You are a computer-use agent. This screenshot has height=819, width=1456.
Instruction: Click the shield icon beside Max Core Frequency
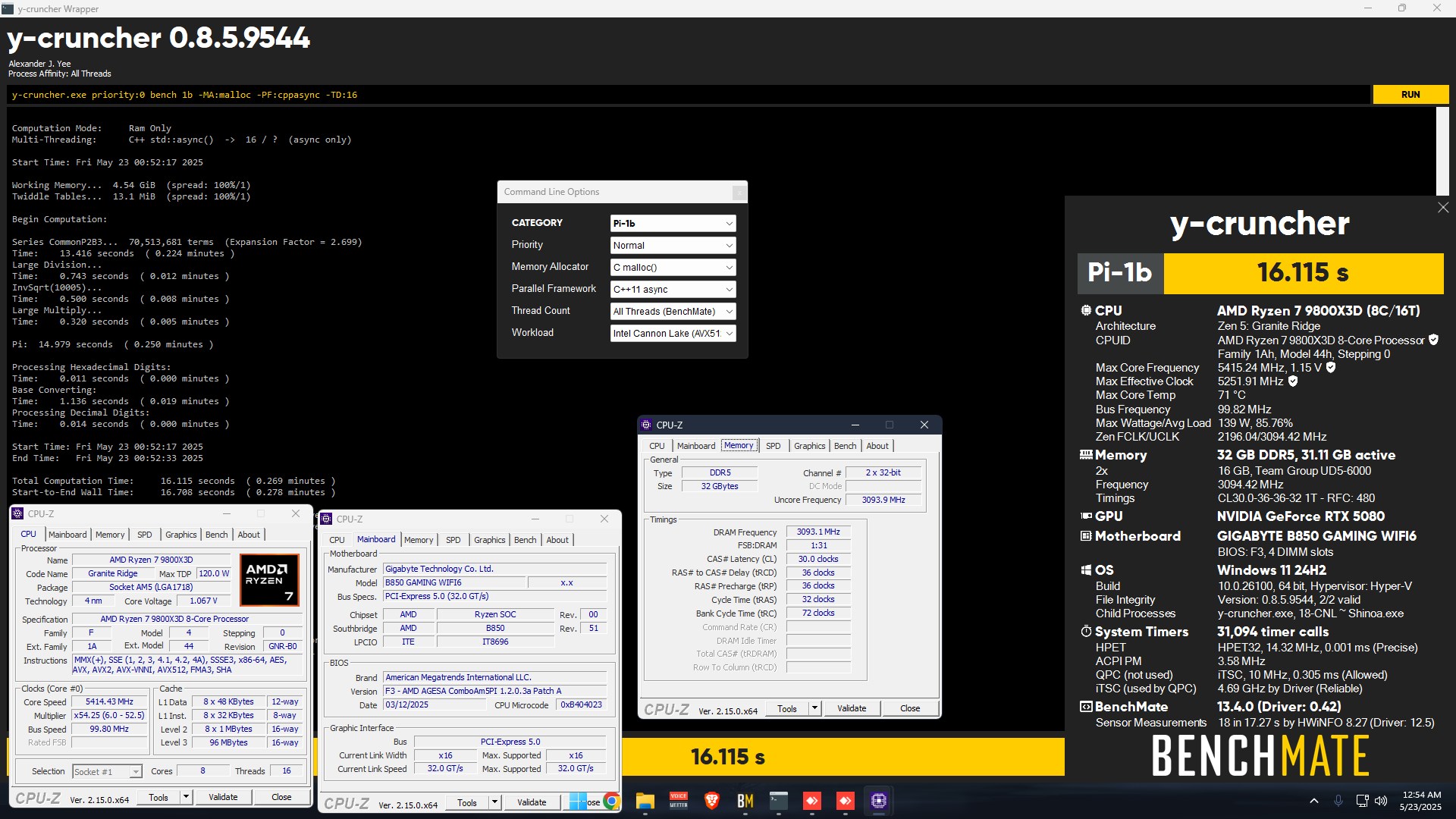coord(1331,367)
